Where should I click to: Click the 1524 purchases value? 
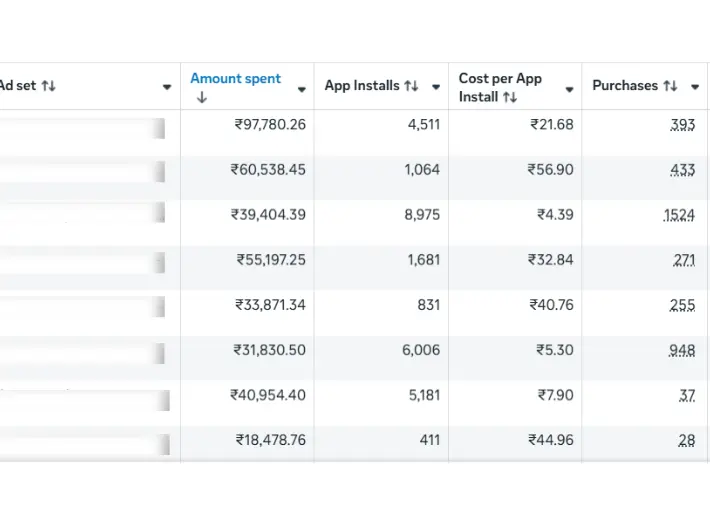(678, 215)
